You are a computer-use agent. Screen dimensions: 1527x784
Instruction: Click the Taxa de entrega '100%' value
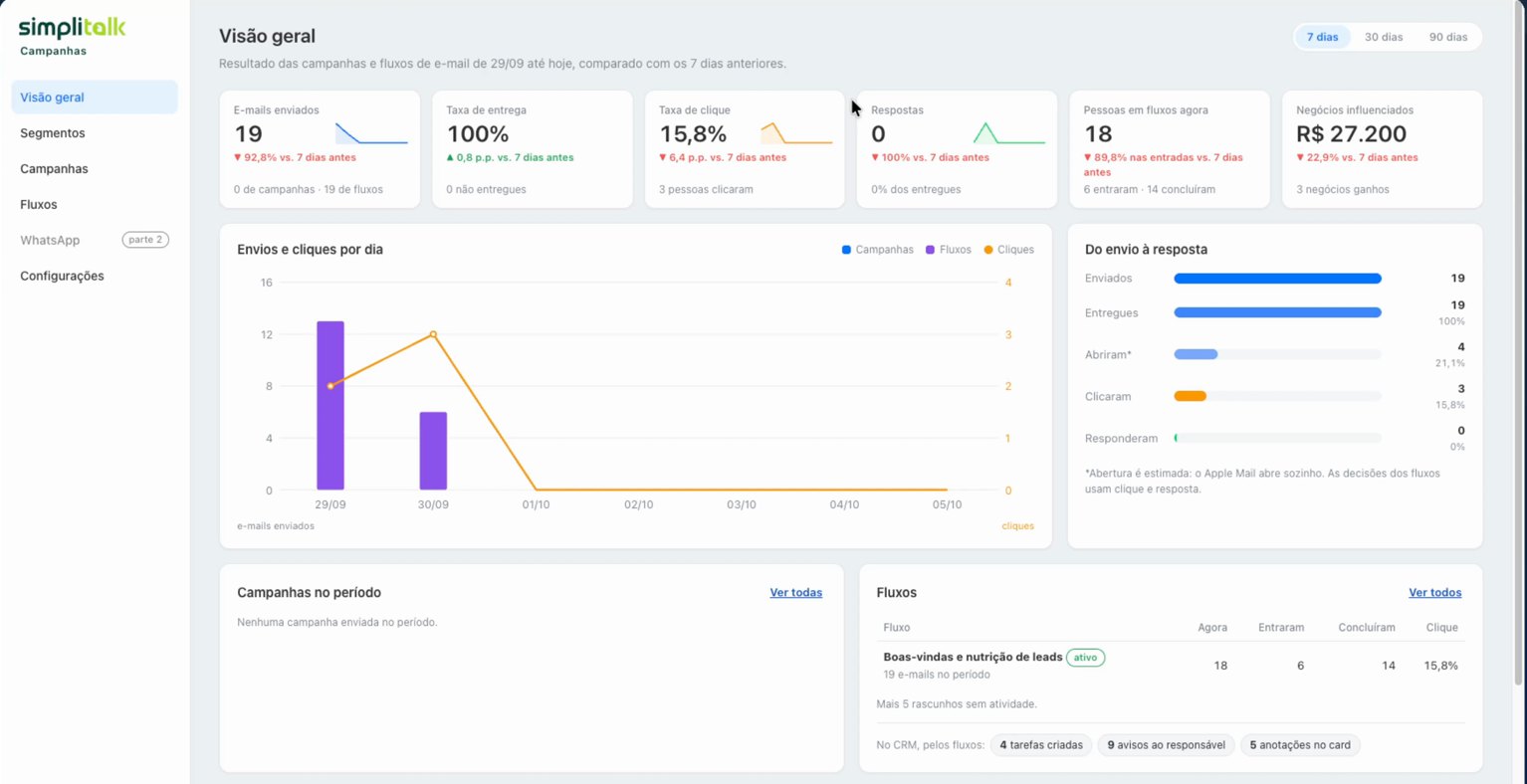pyautogui.click(x=478, y=134)
